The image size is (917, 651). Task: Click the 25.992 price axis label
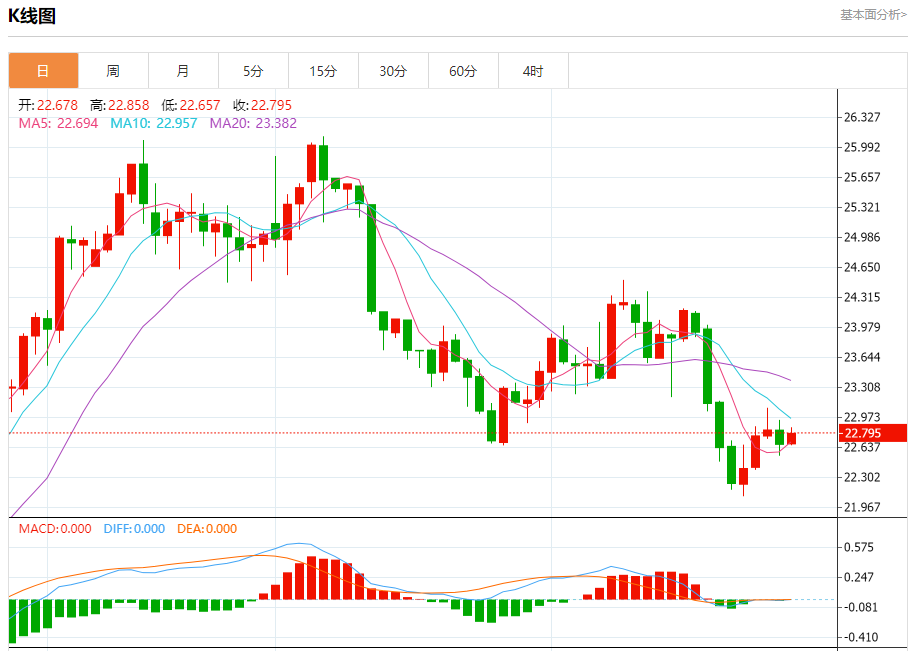coord(862,147)
